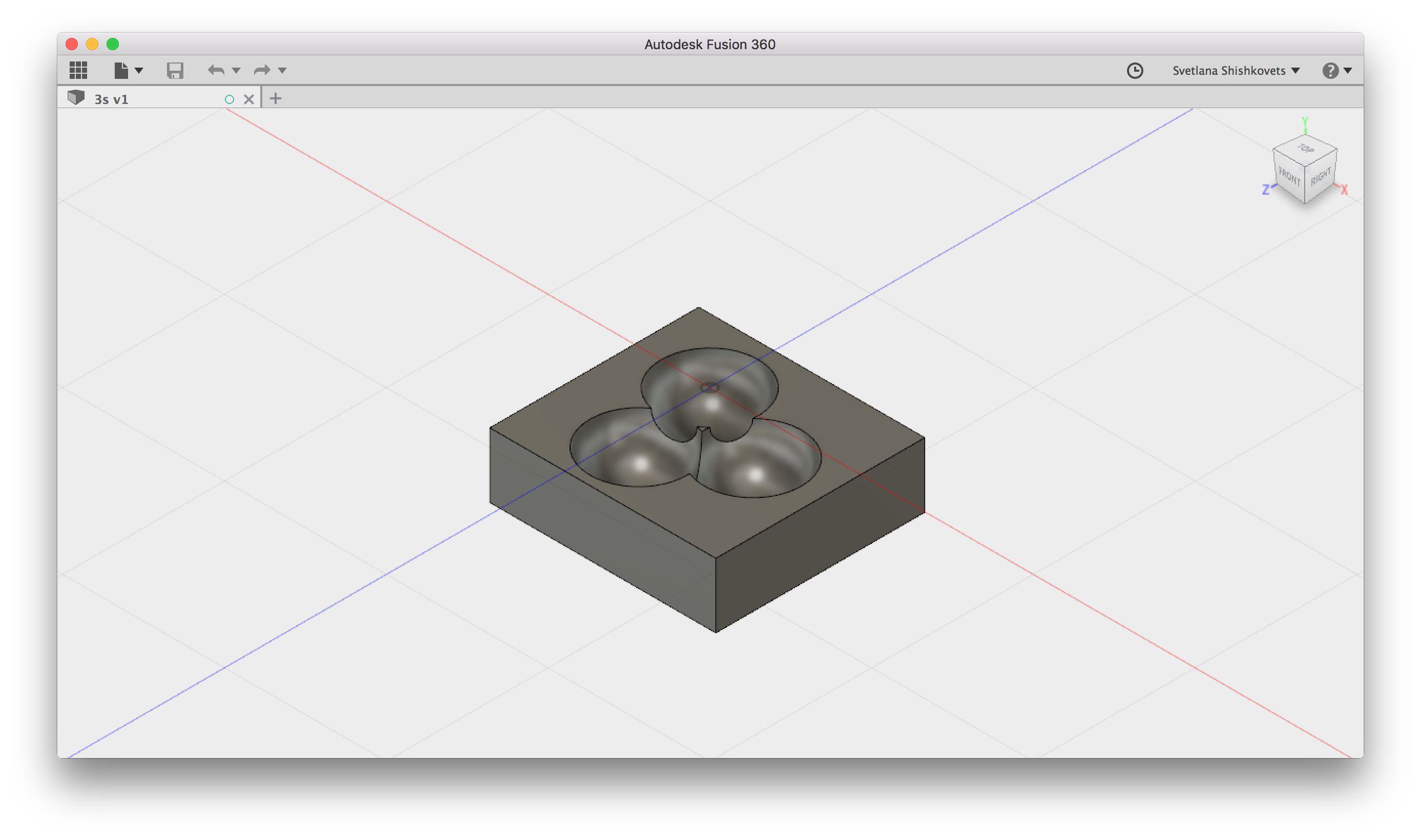Open the job status clock icon

coord(1135,70)
